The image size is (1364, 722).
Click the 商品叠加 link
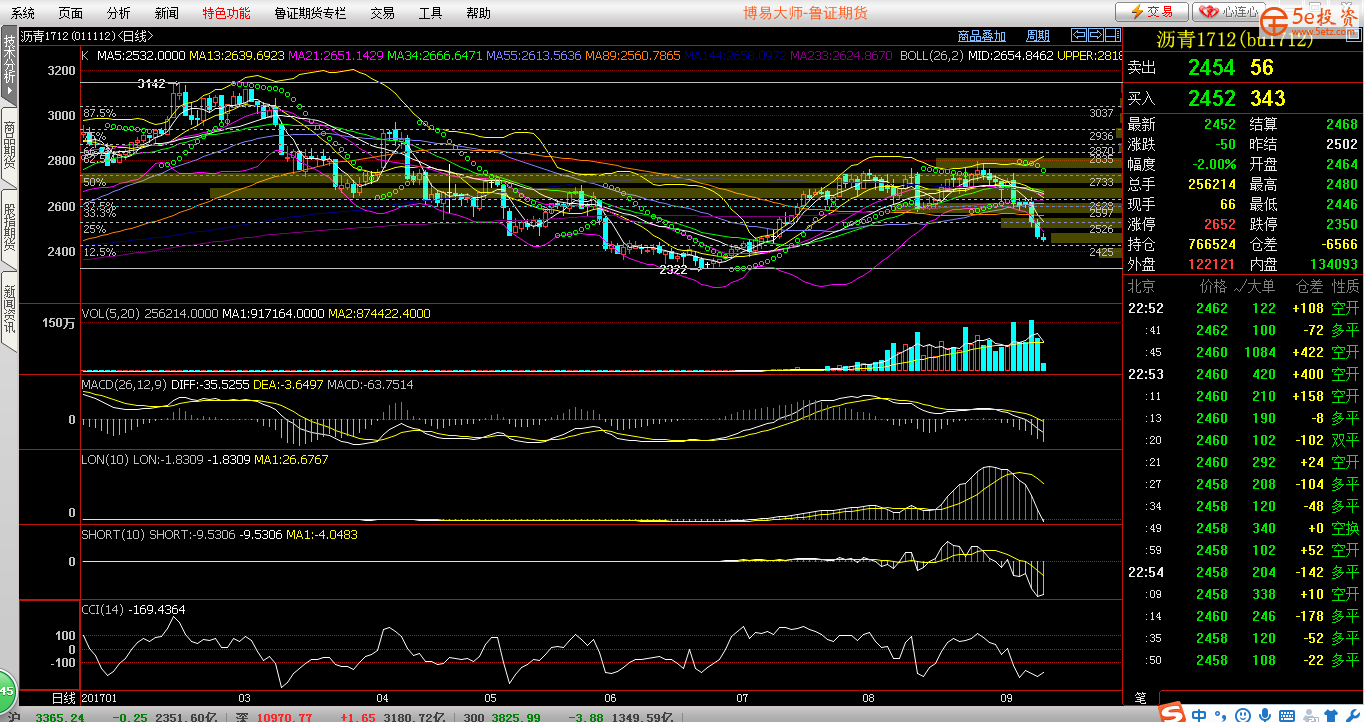(981, 36)
